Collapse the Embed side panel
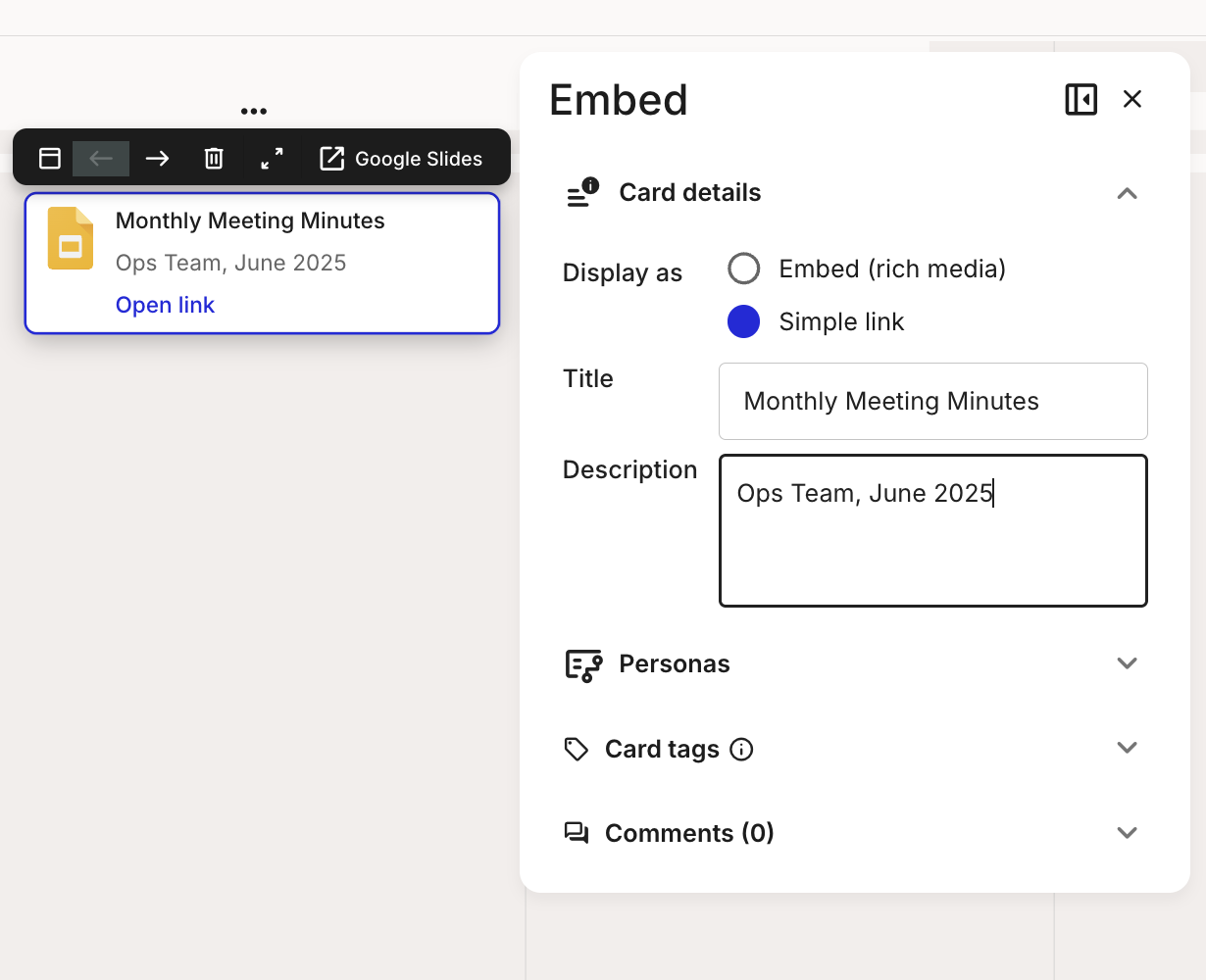The image size is (1206, 980). click(1080, 99)
